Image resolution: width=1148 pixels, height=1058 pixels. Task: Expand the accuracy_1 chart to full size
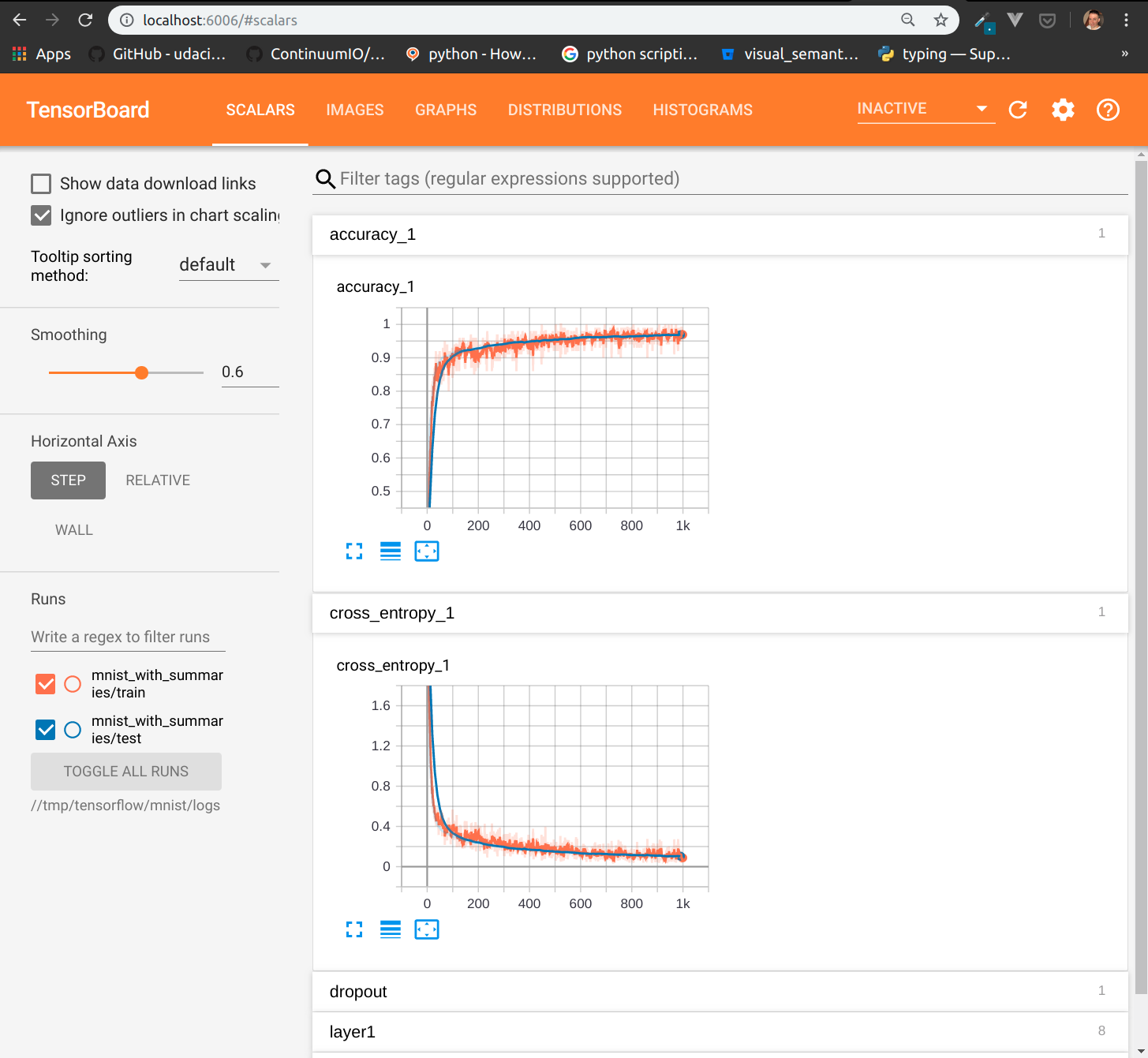click(x=354, y=551)
